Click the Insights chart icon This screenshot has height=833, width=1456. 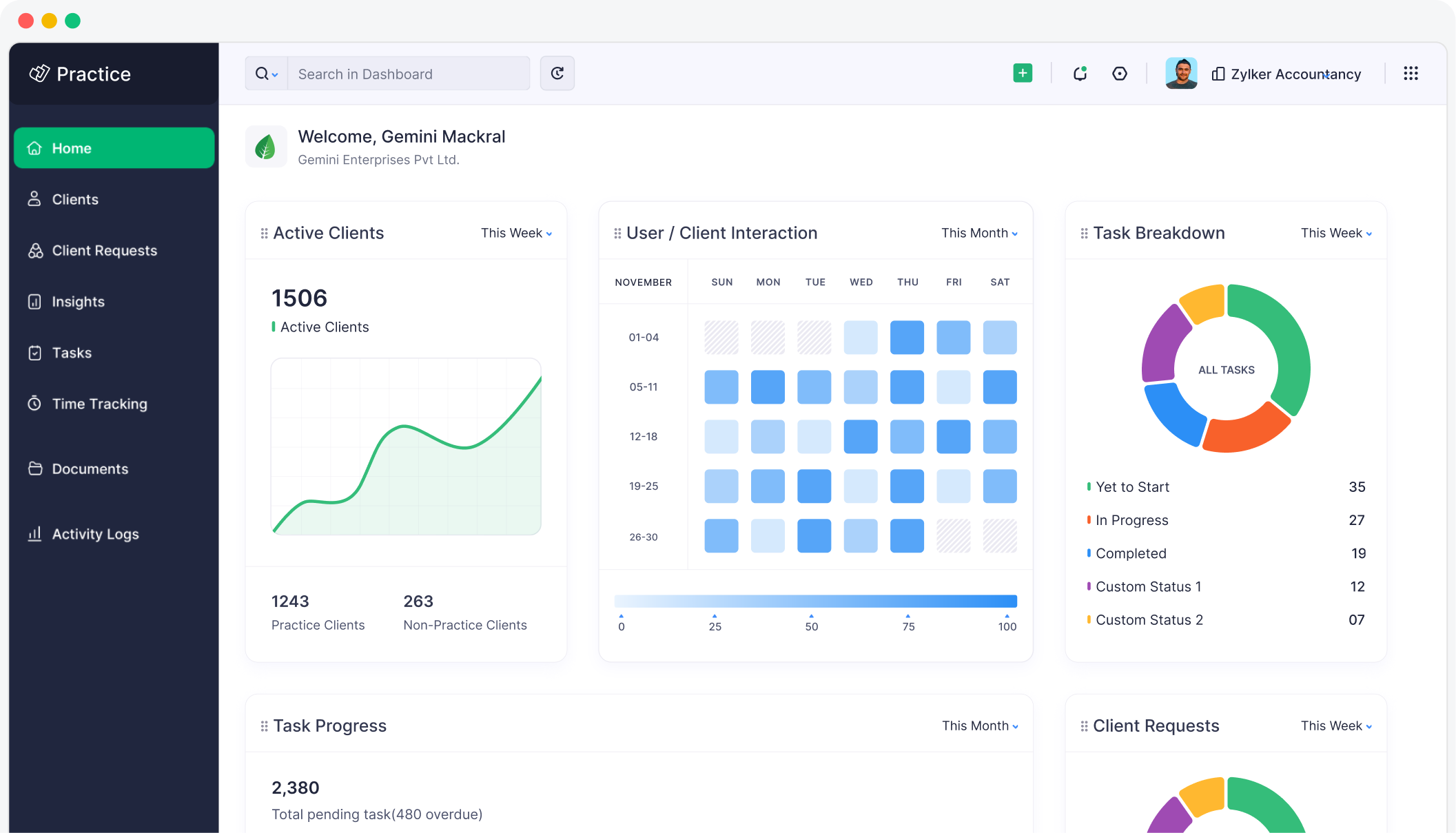[34, 302]
